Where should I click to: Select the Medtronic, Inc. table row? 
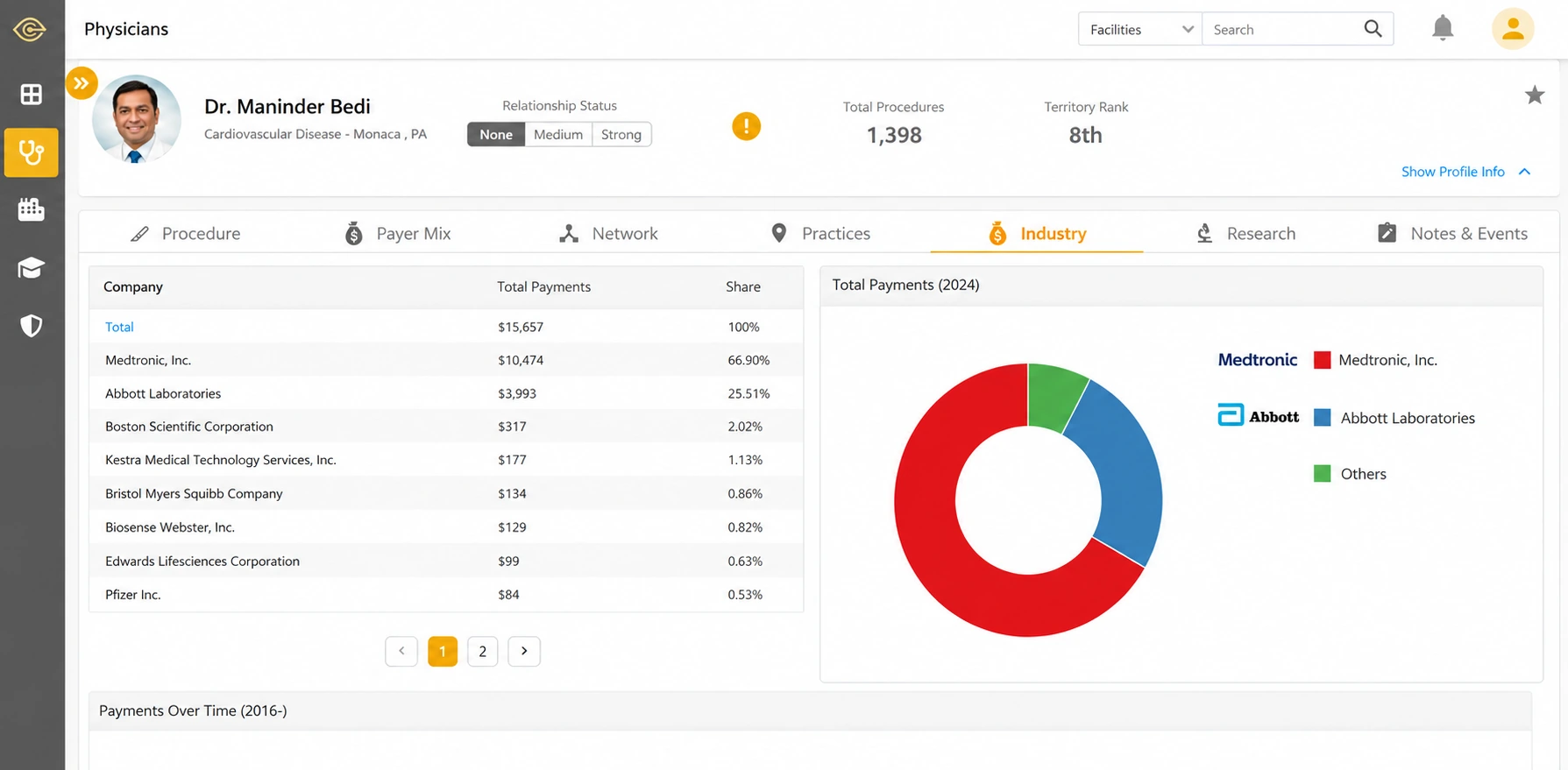(446, 360)
